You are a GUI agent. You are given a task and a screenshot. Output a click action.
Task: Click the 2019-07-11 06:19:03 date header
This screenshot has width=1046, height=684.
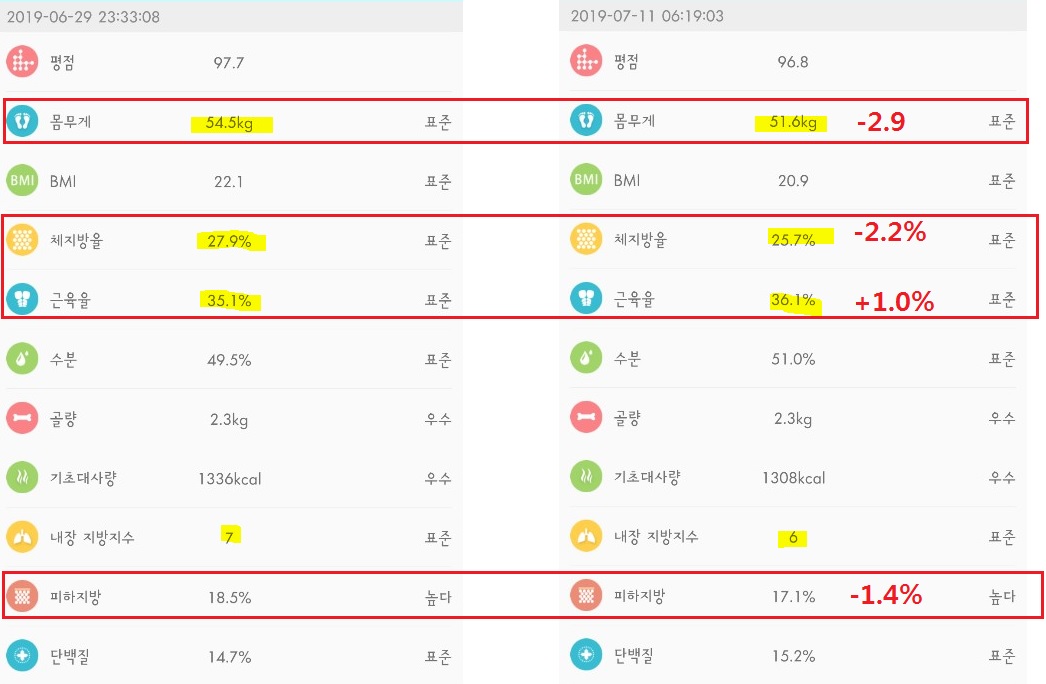click(647, 16)
